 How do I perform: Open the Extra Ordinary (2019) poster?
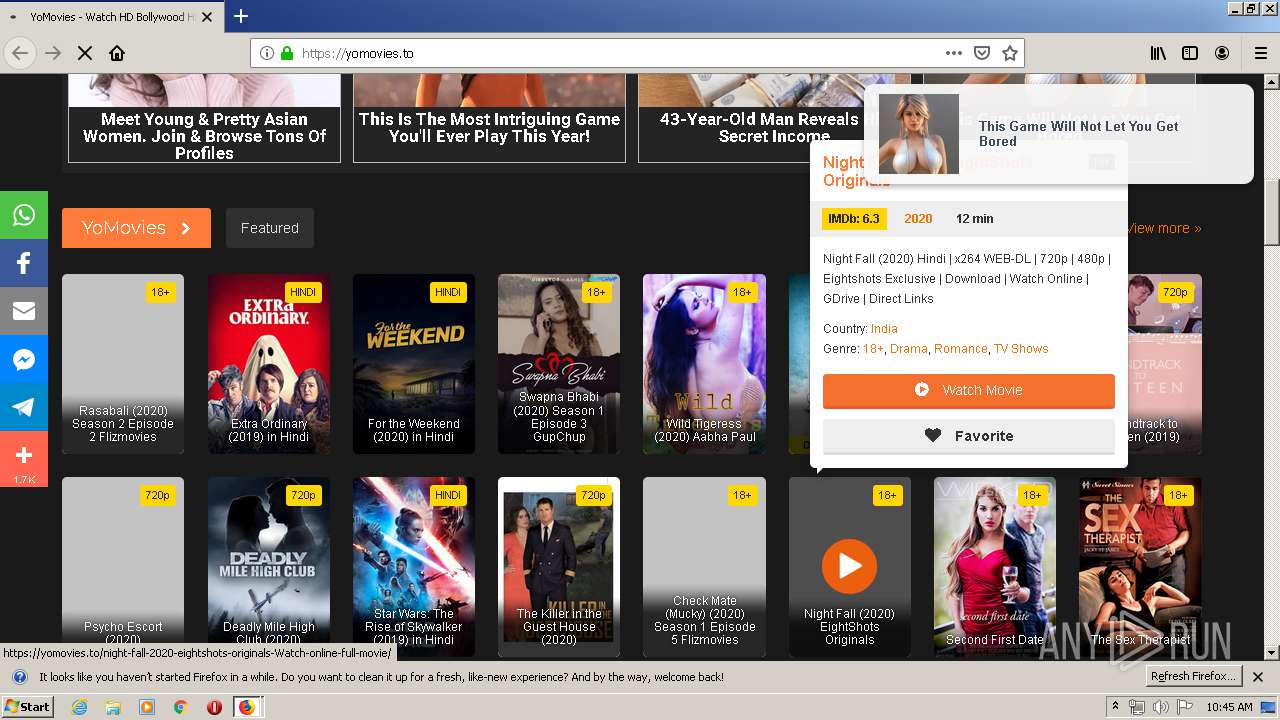pyautogui.click(x=269, y=364)
